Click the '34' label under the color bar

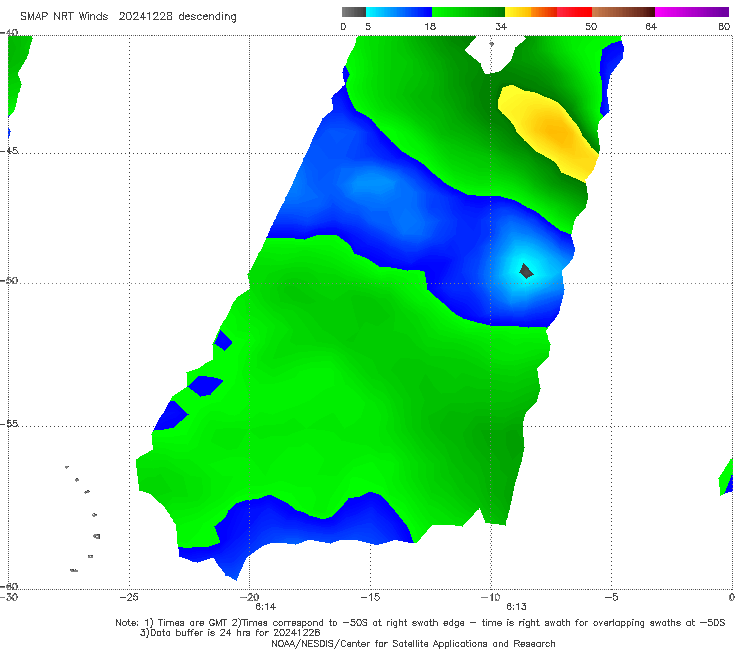coord(501,26)
